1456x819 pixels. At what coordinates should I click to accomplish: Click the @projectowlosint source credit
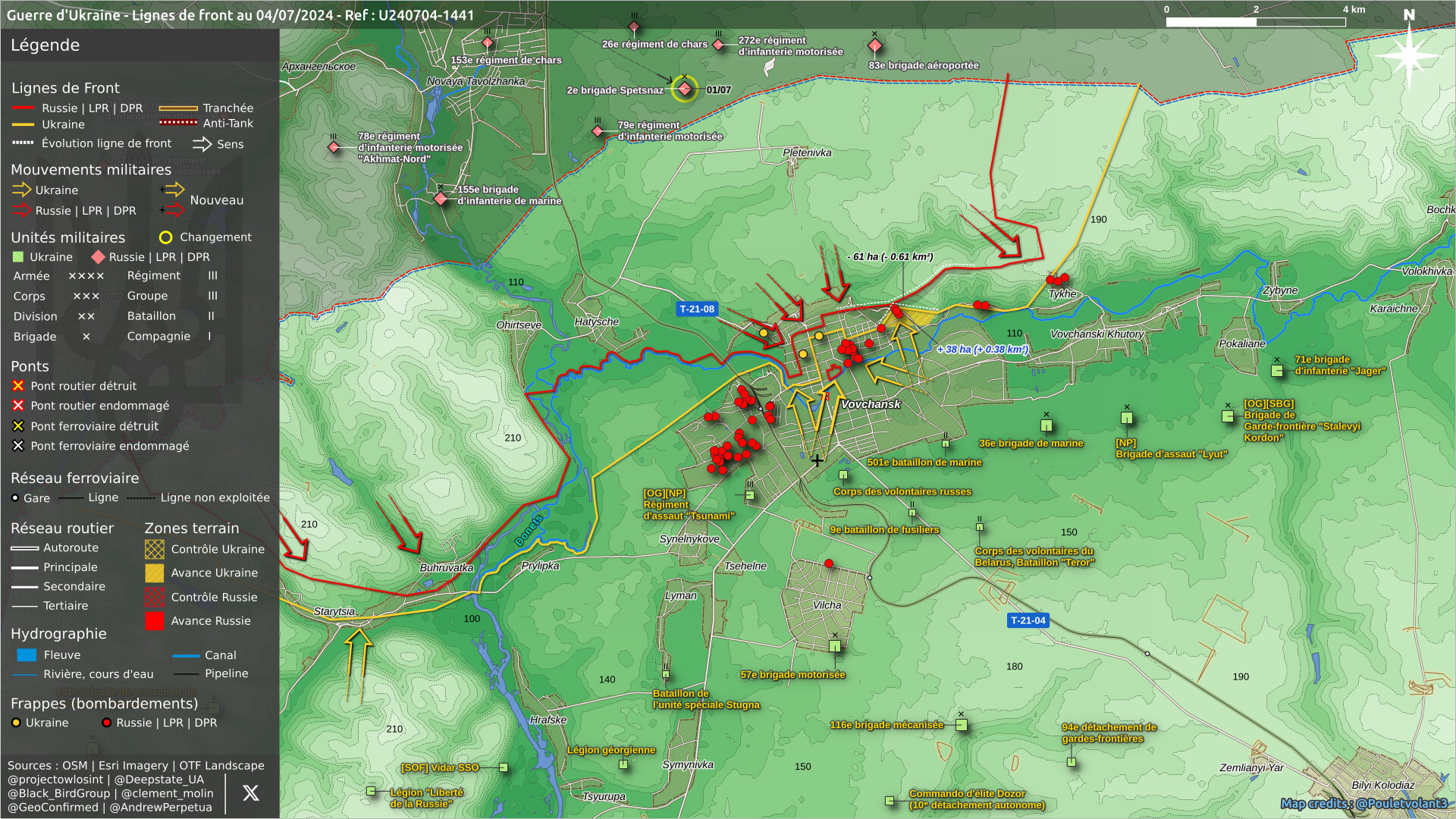(x=55, y=780)
